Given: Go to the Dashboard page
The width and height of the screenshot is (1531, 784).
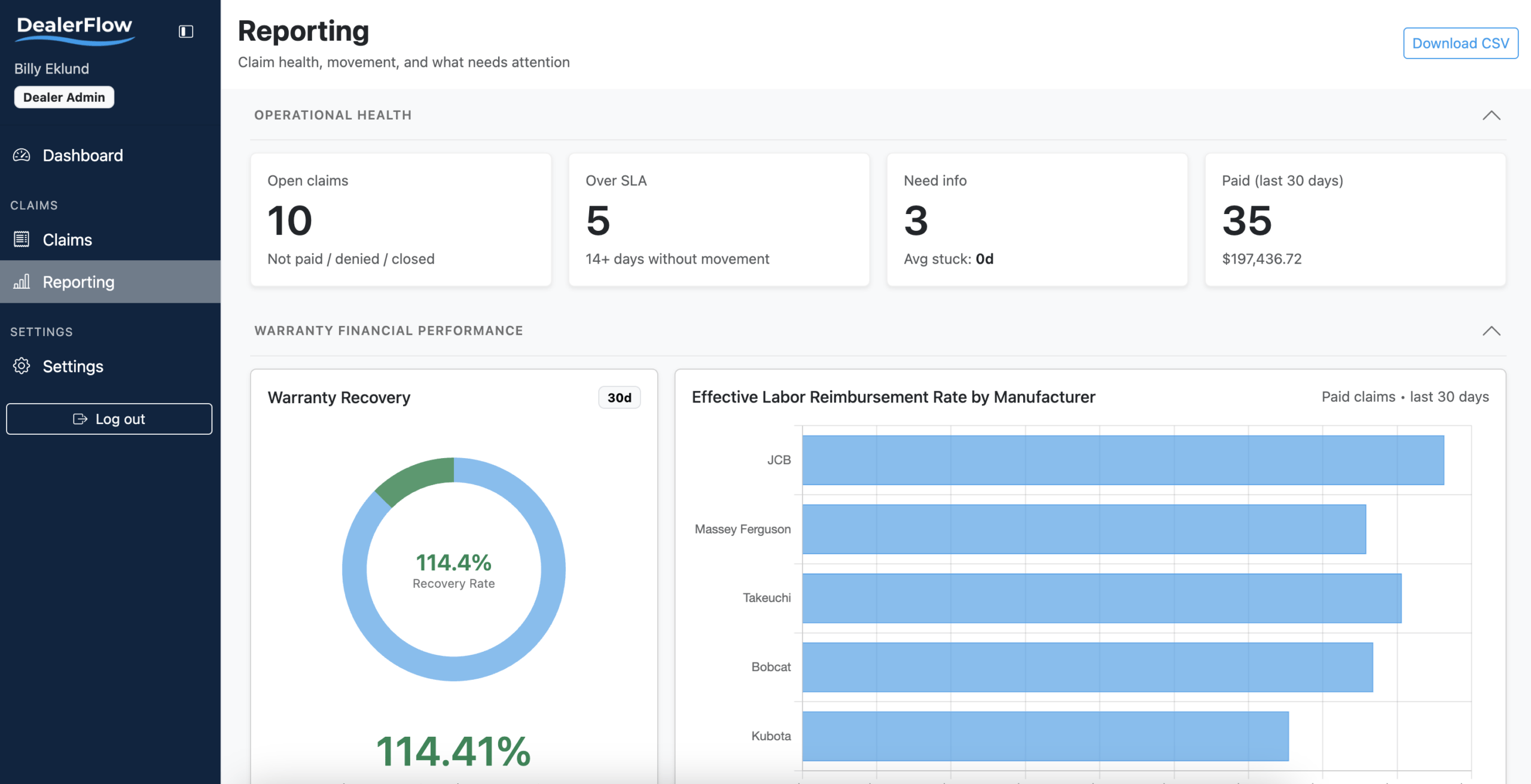Looking at the screenshot, I should (83, 155).
